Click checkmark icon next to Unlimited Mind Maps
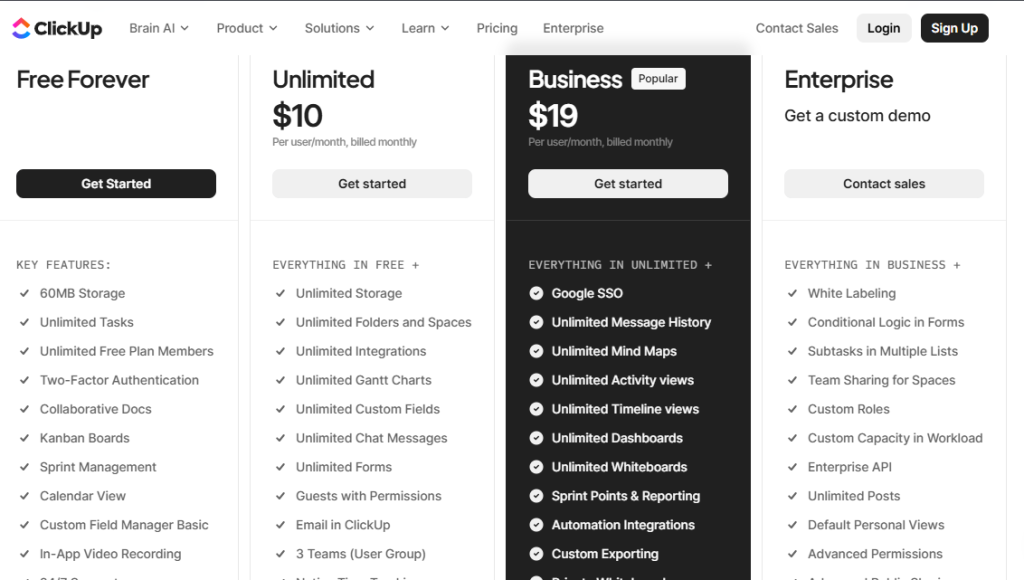Viewport: 1024px width, 580px height. pyautogui.click(x=536, y=351)
